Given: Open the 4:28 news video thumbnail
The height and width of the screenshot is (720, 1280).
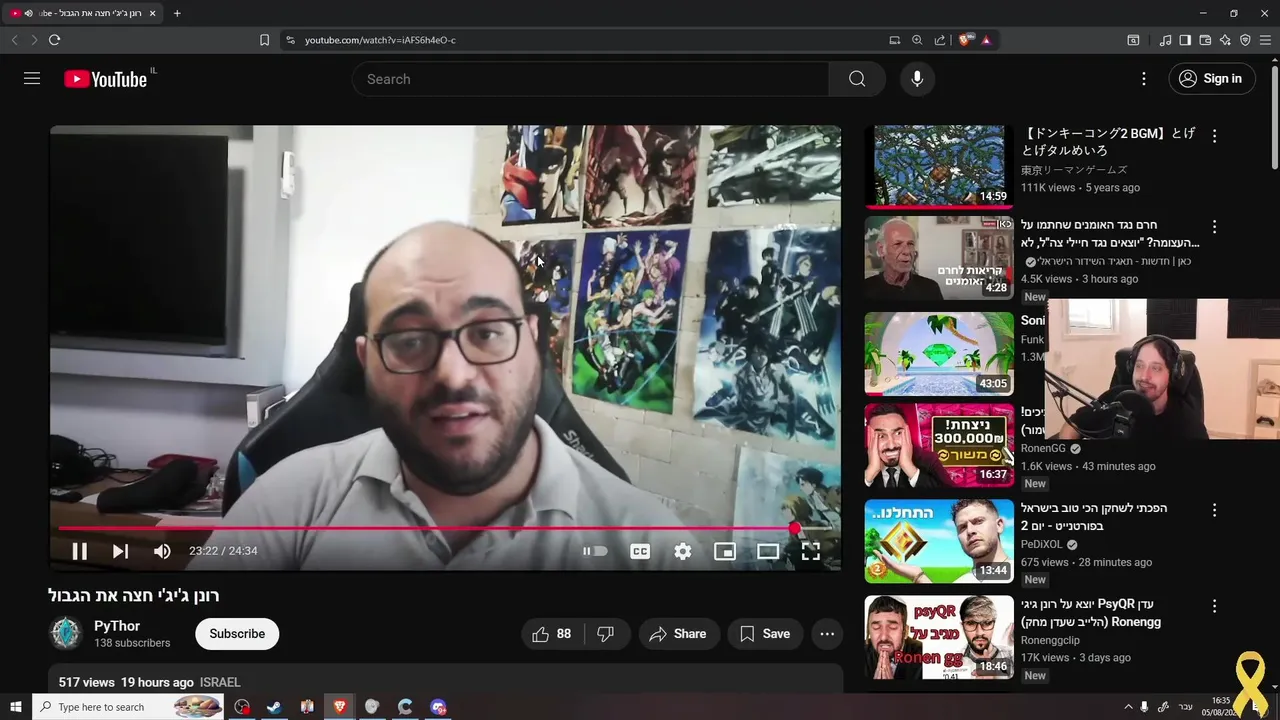Looking at the screenshot, I should [939, 258].
